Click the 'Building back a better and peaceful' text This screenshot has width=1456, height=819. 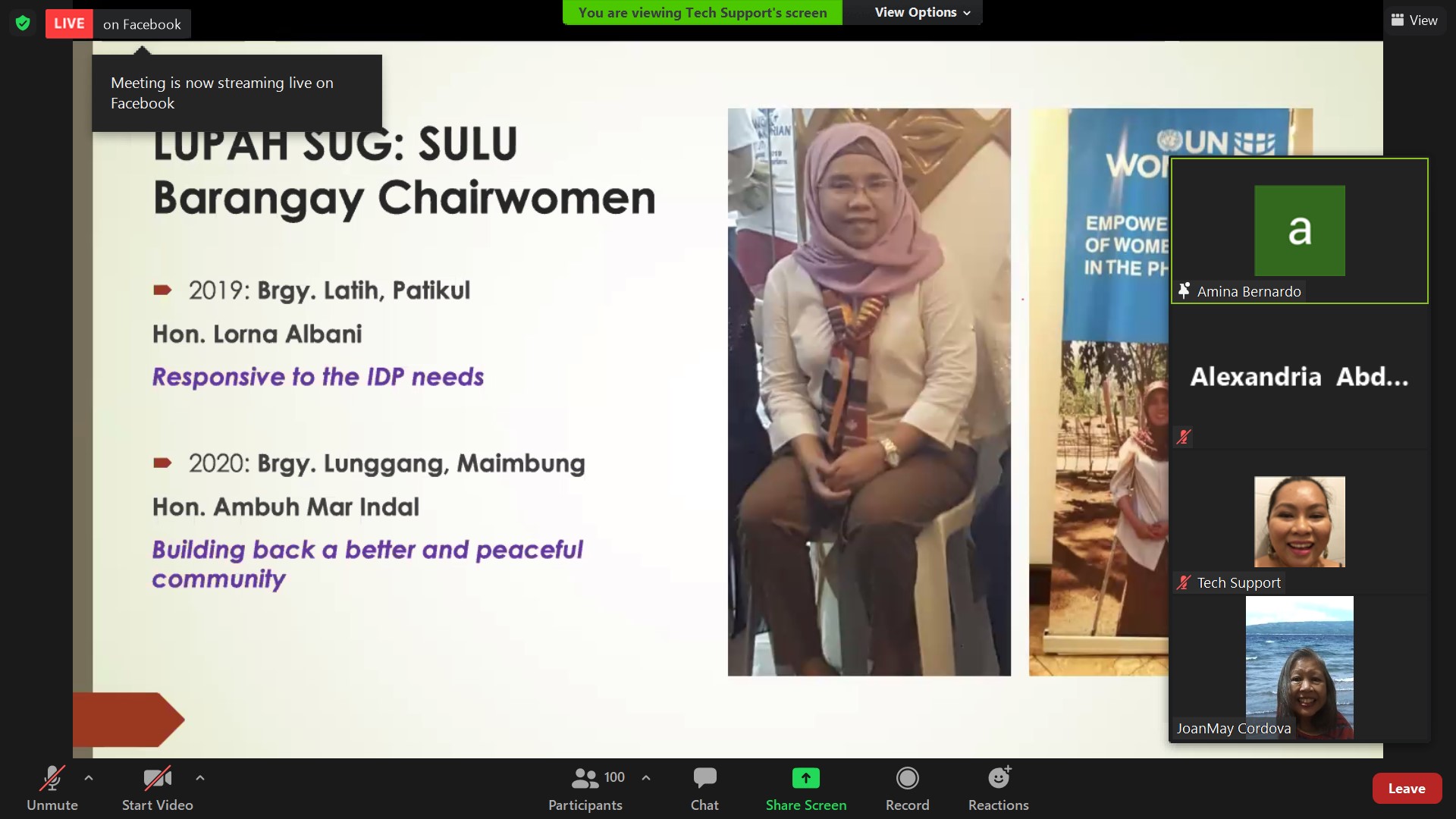pyautogui.click(x=368, y=550)
